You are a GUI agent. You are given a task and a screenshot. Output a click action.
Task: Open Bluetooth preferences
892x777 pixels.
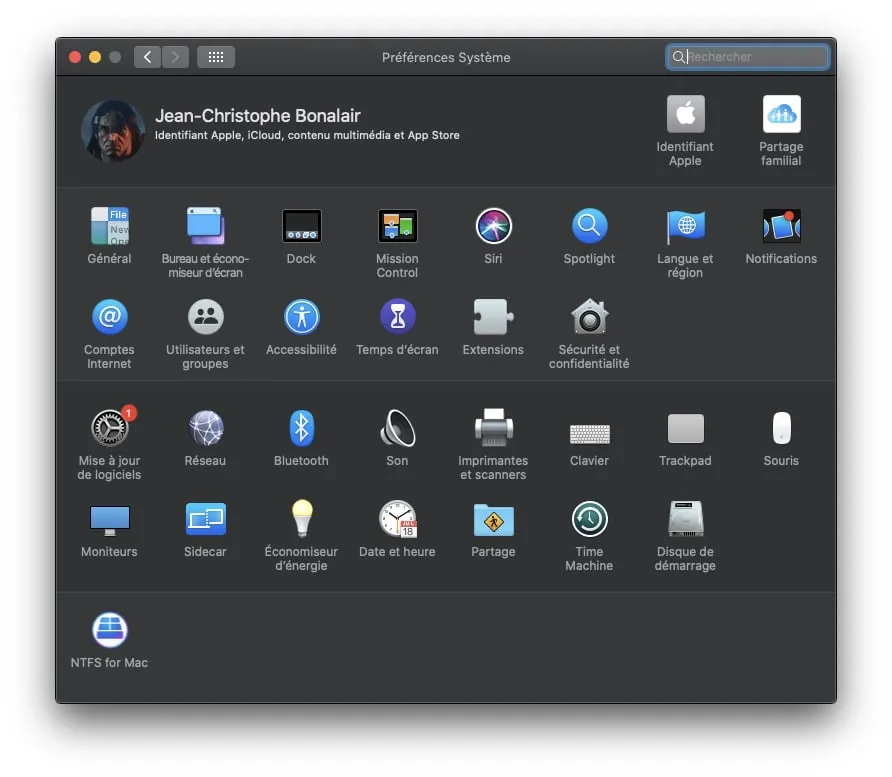pyautogui.click(x=302, y=428)
